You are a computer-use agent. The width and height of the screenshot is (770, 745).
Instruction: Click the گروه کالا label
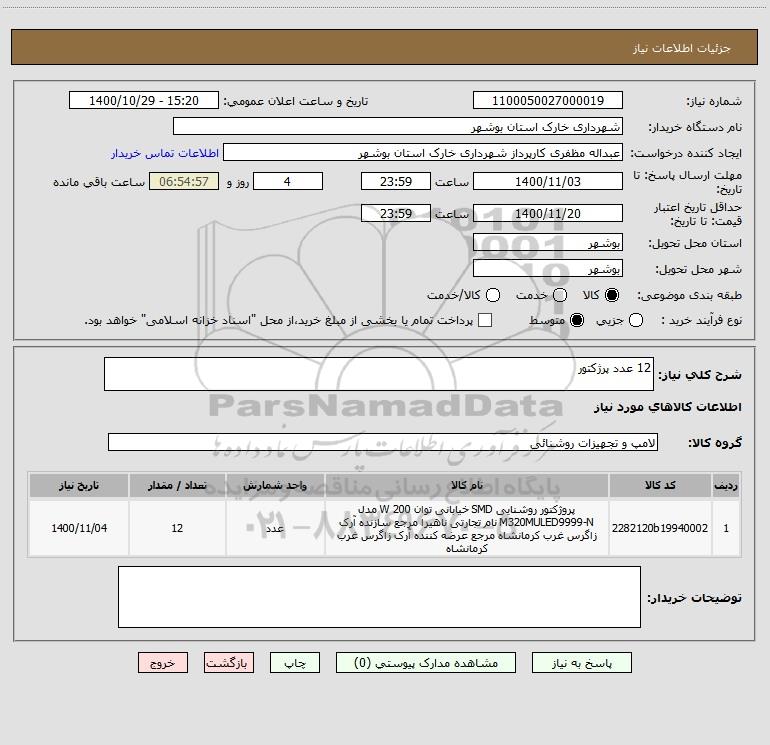(715, 442)
